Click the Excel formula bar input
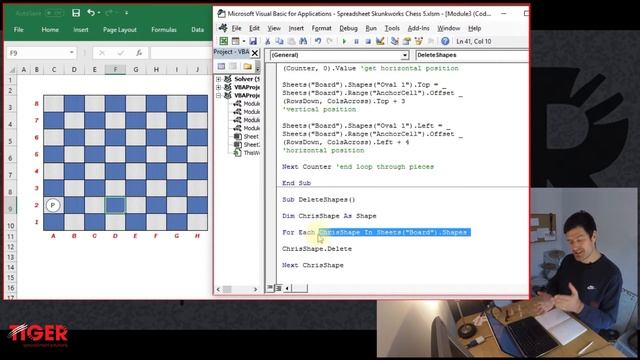 point(181,53)
